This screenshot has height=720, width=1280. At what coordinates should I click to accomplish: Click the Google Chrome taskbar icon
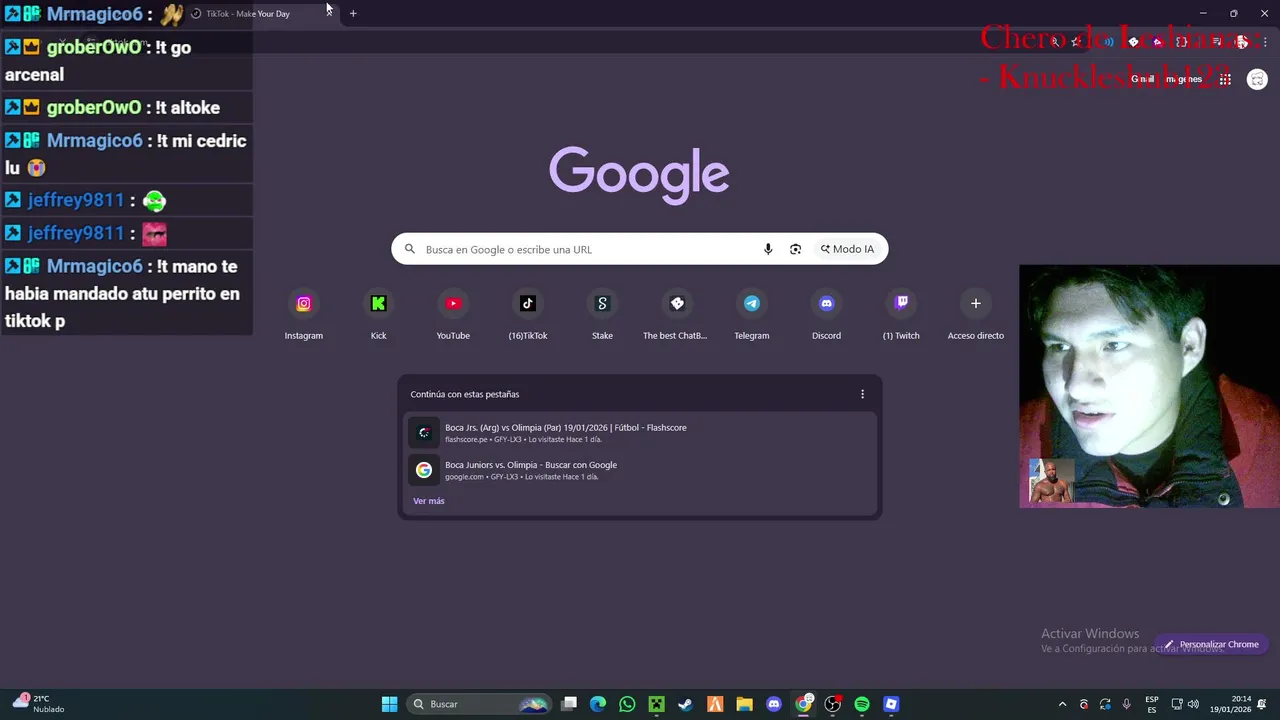coord(803,704)
